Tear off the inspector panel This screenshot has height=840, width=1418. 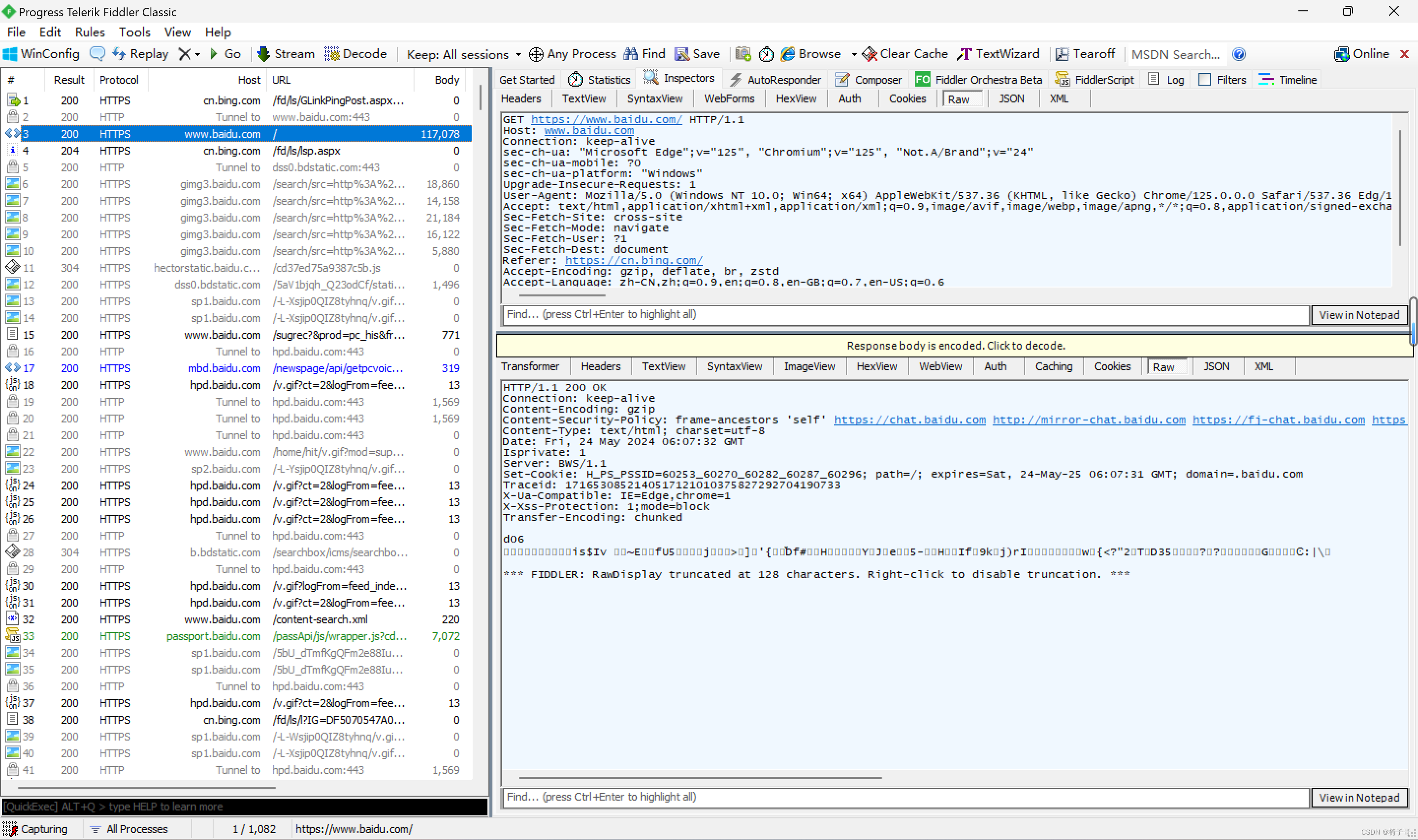coord(1085,54)
